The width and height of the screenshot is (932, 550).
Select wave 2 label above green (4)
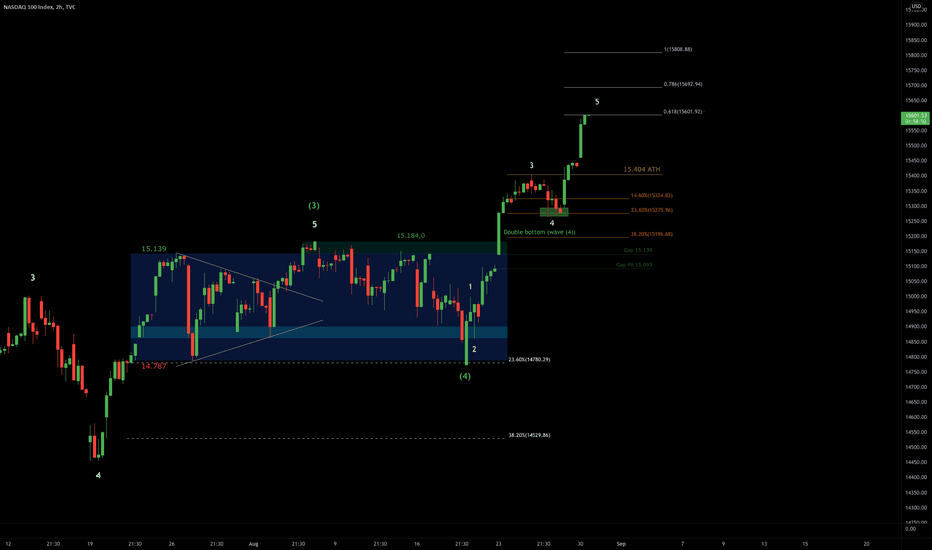[474, 350]
